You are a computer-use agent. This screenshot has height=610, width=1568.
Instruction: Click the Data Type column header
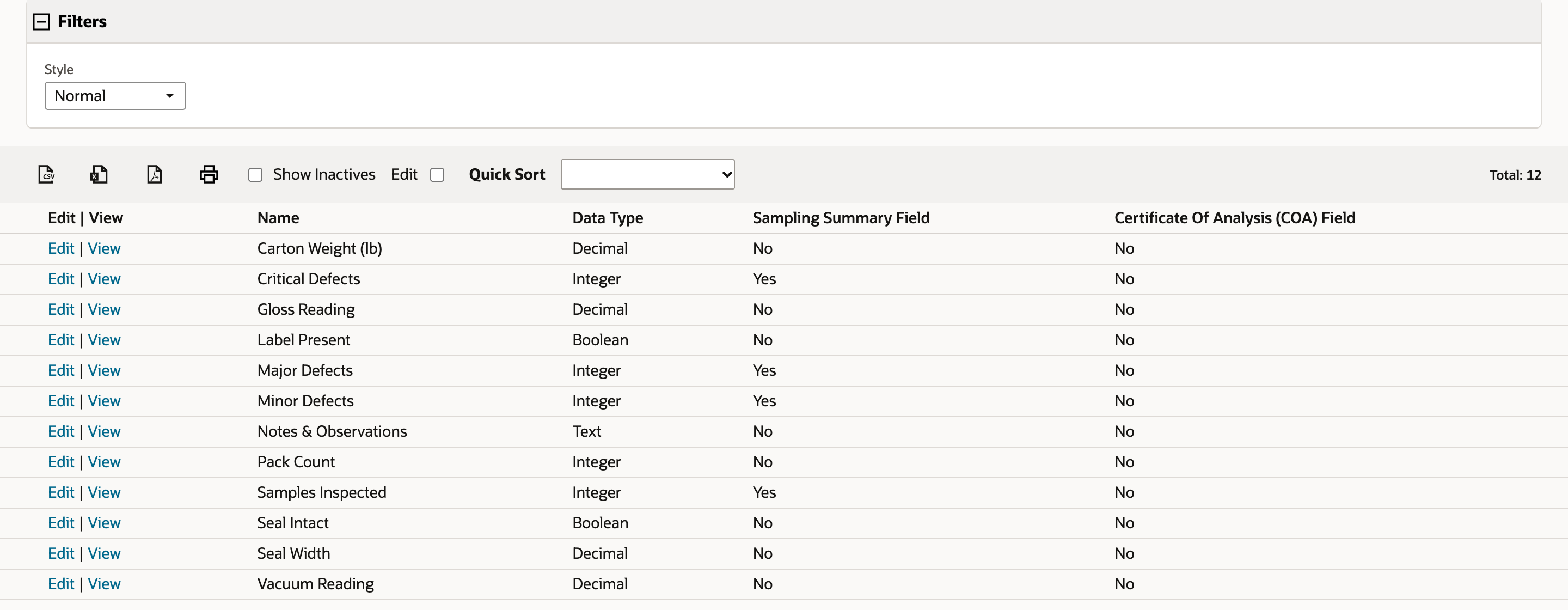click(608, 218)
